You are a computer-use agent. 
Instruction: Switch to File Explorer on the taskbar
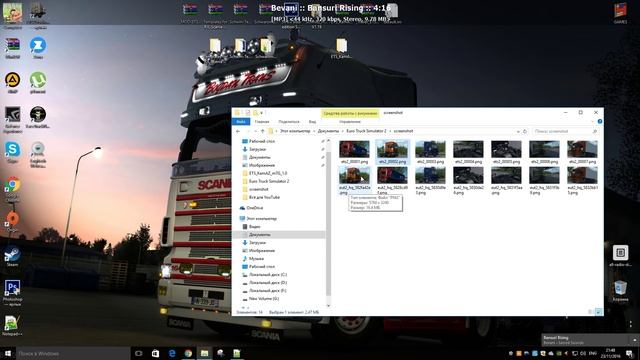click(x=204, y=353)
